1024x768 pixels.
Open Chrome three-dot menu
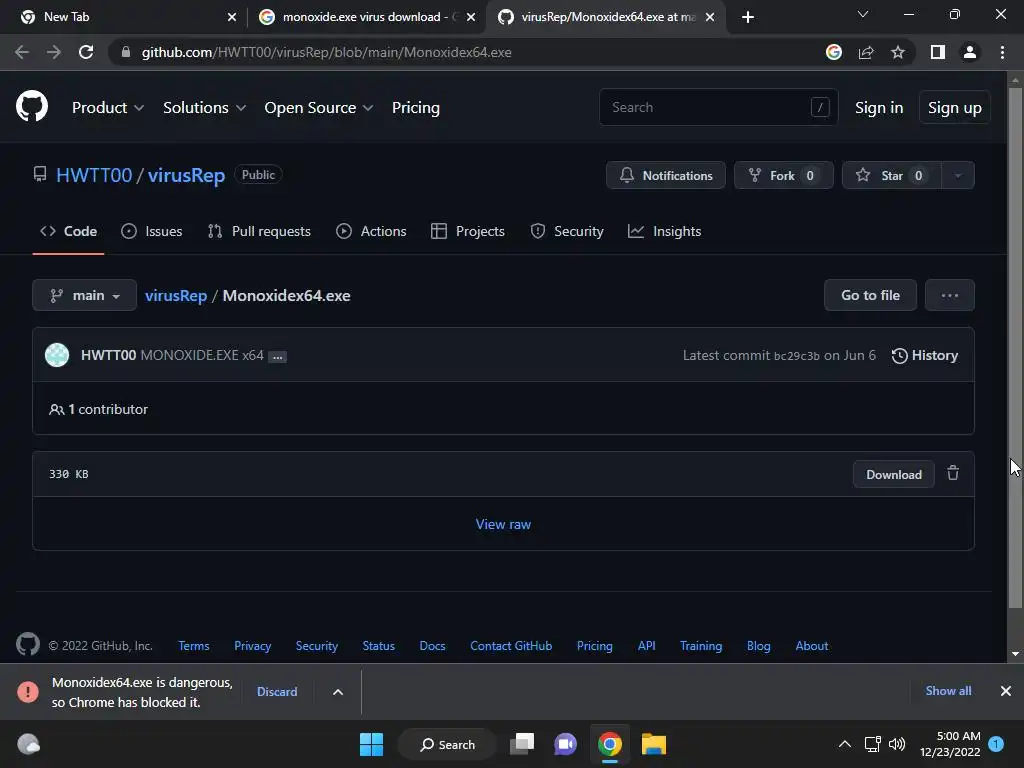click(1002, 52)
